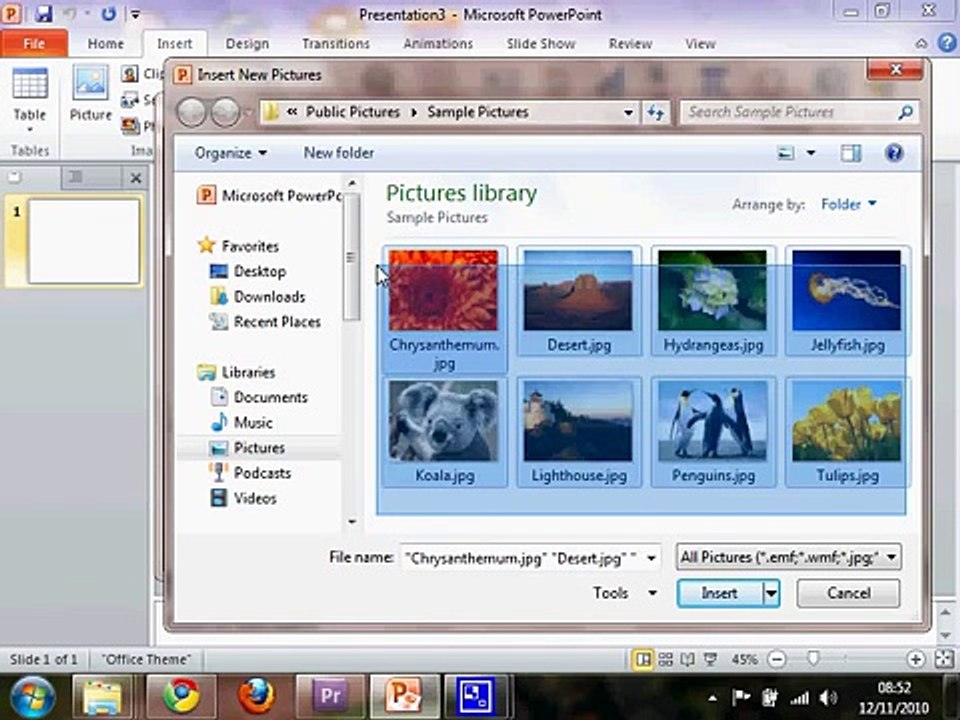
Task: Select Podcasts library
Action: [x=250, y=473]
